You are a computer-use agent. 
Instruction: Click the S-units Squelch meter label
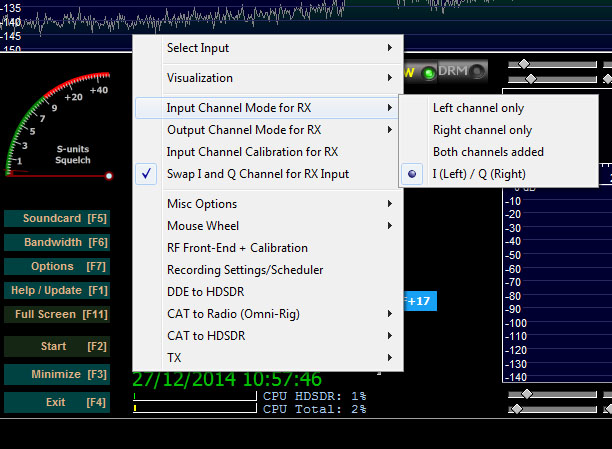(x=73, y=155)
